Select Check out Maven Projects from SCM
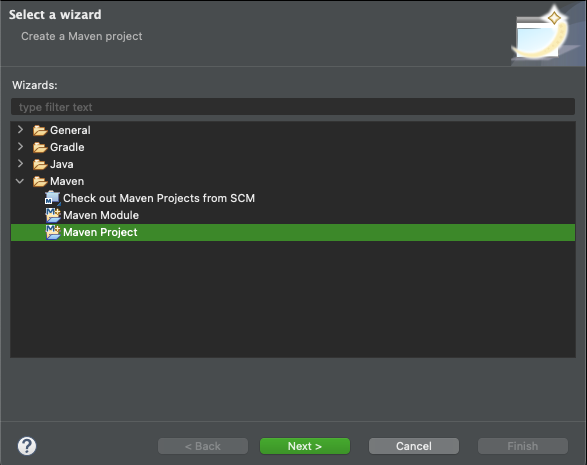This screenshot has width=587, height=465. click(159, 198)
